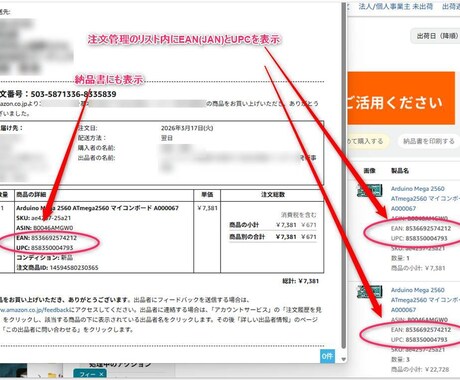Image resolution: width=460 pixels, height=380 pixels.
Task: Click the orange ご活用ください banner
Action: click(401, 98)
